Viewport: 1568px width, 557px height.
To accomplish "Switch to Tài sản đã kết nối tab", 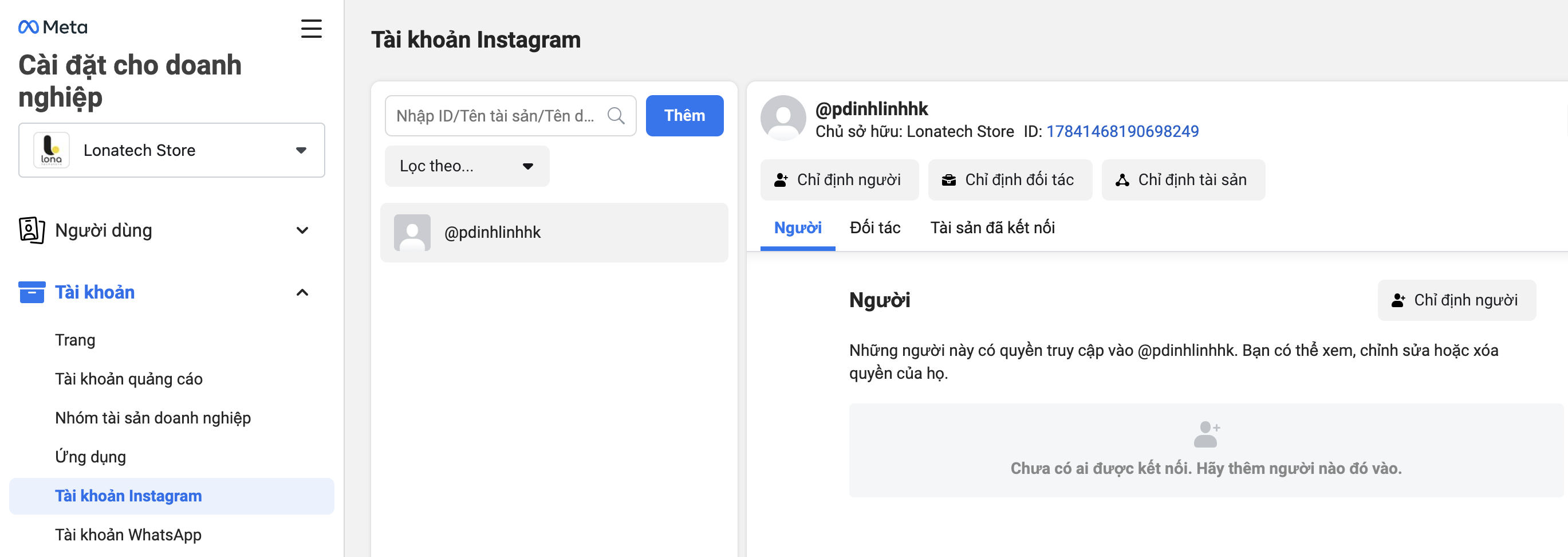I will [992, 228].
